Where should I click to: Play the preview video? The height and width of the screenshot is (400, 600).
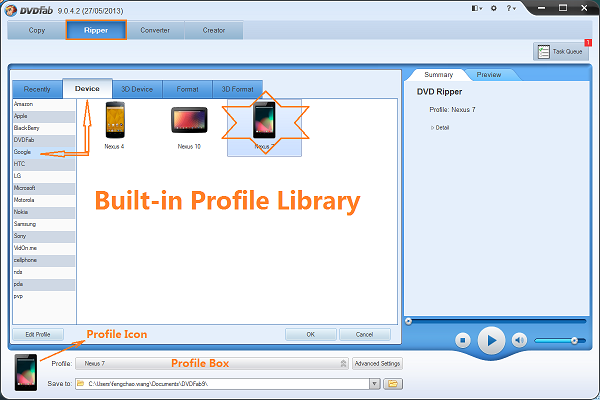(x=491, y=340)
